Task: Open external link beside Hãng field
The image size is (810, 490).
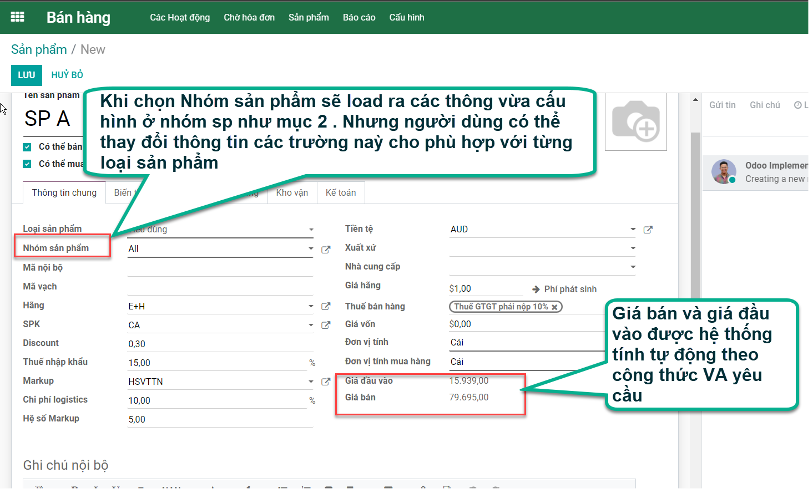Action: pyautogui.click(x=325, y=306)
